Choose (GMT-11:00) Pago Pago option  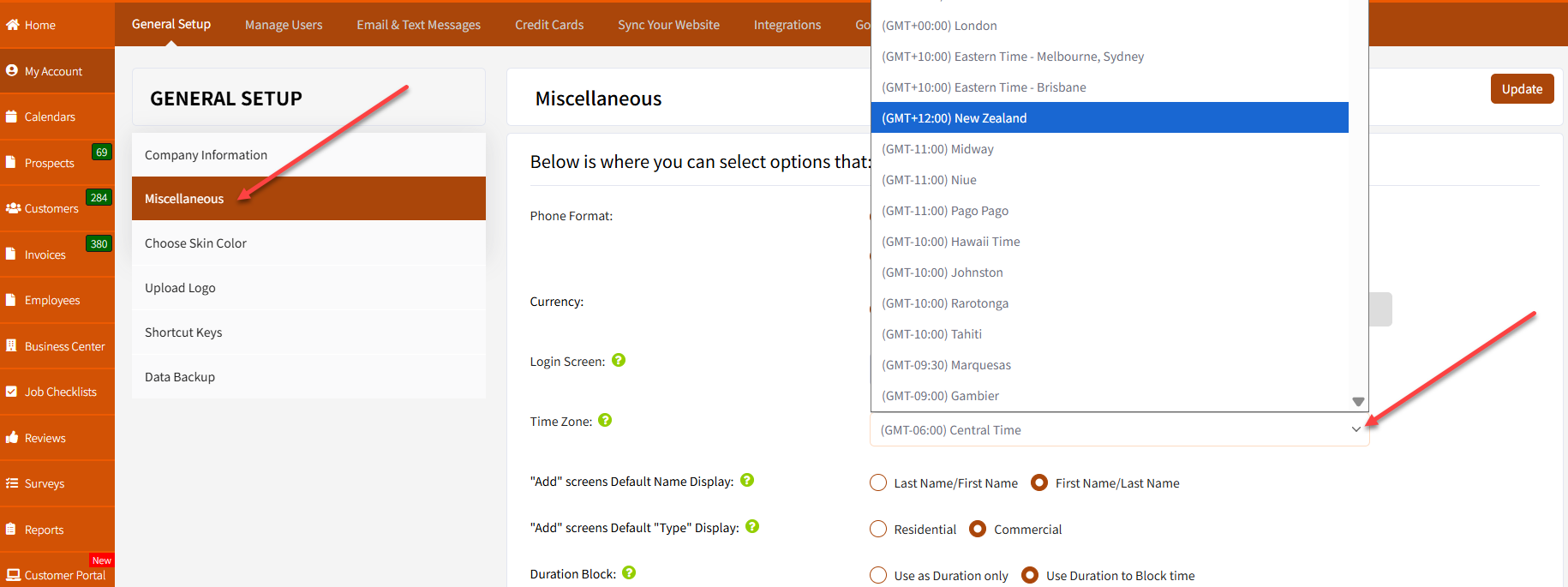[1110, 211]
